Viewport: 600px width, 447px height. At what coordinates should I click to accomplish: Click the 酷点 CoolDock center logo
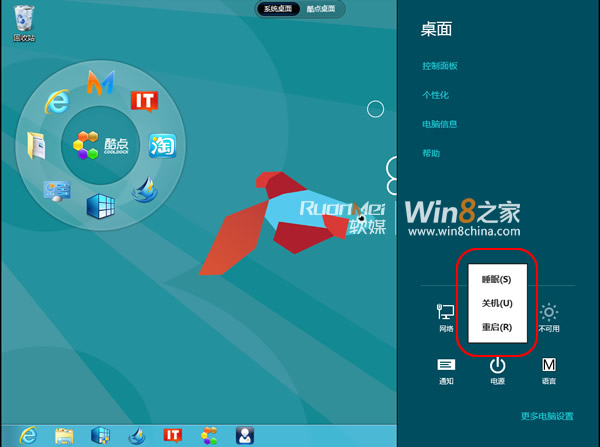100,145
